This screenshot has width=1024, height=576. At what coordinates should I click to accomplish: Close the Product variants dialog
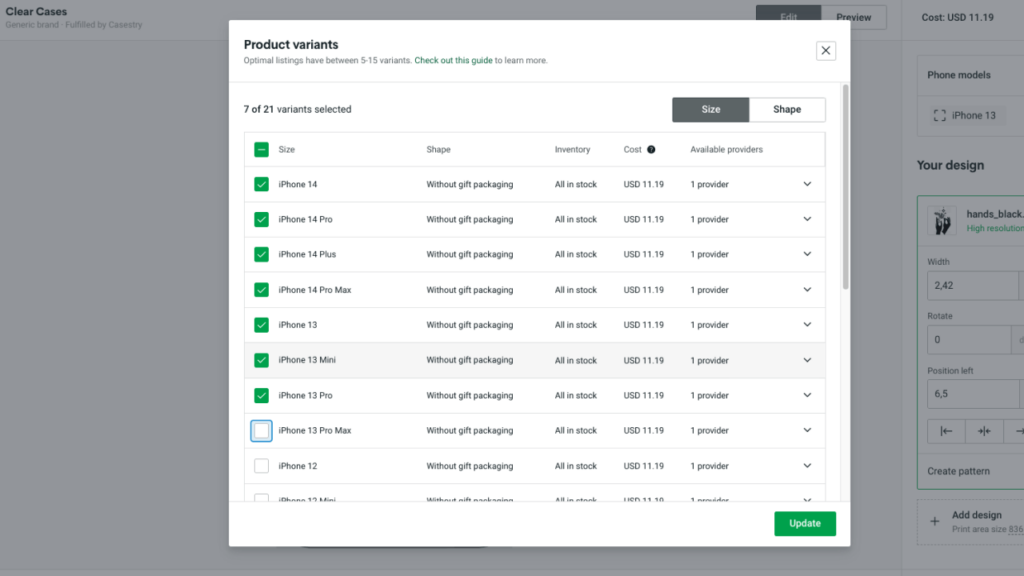(x=825, y=50)
